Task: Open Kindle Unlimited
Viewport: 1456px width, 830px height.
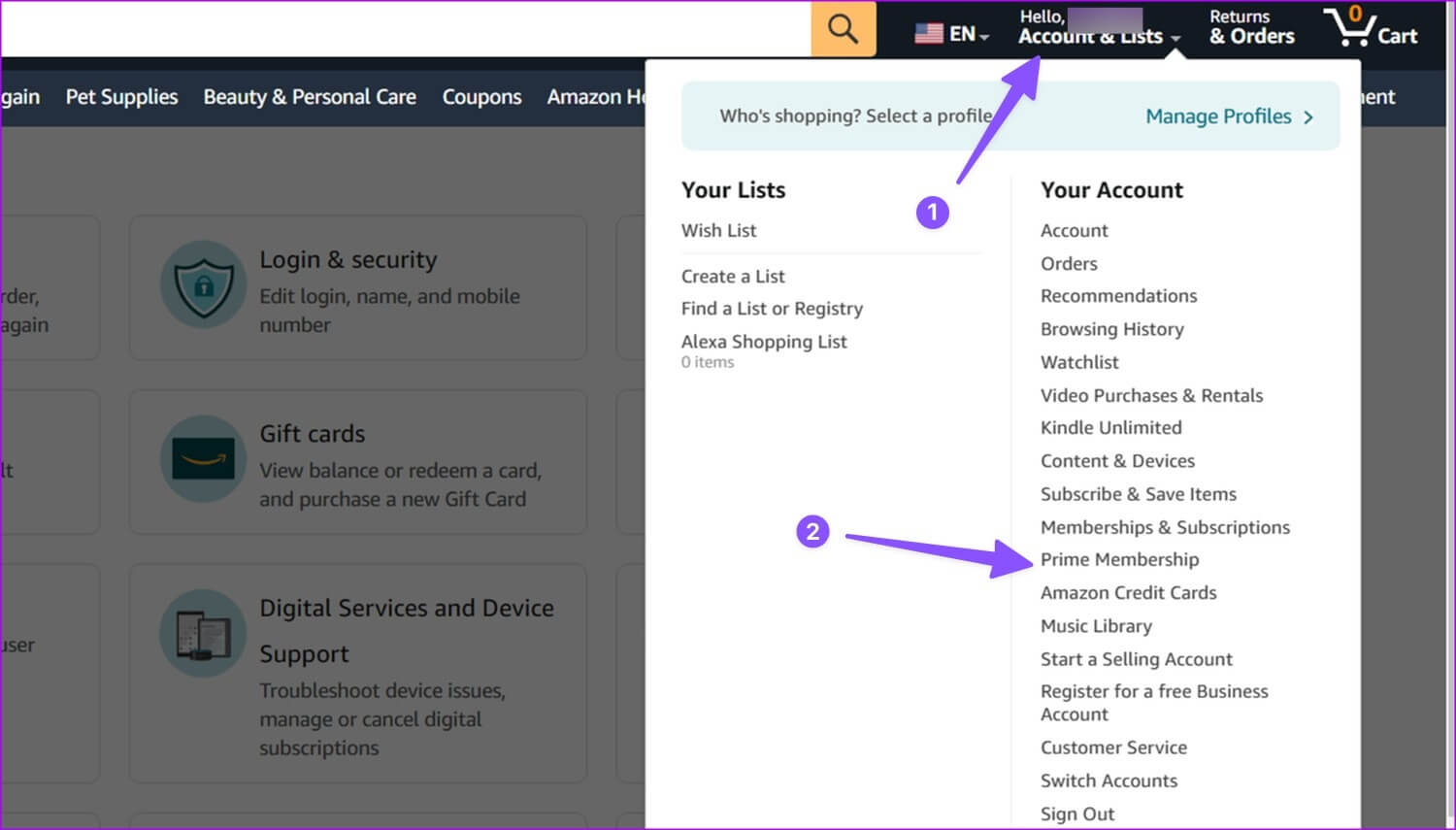Action: point(1110,428)
